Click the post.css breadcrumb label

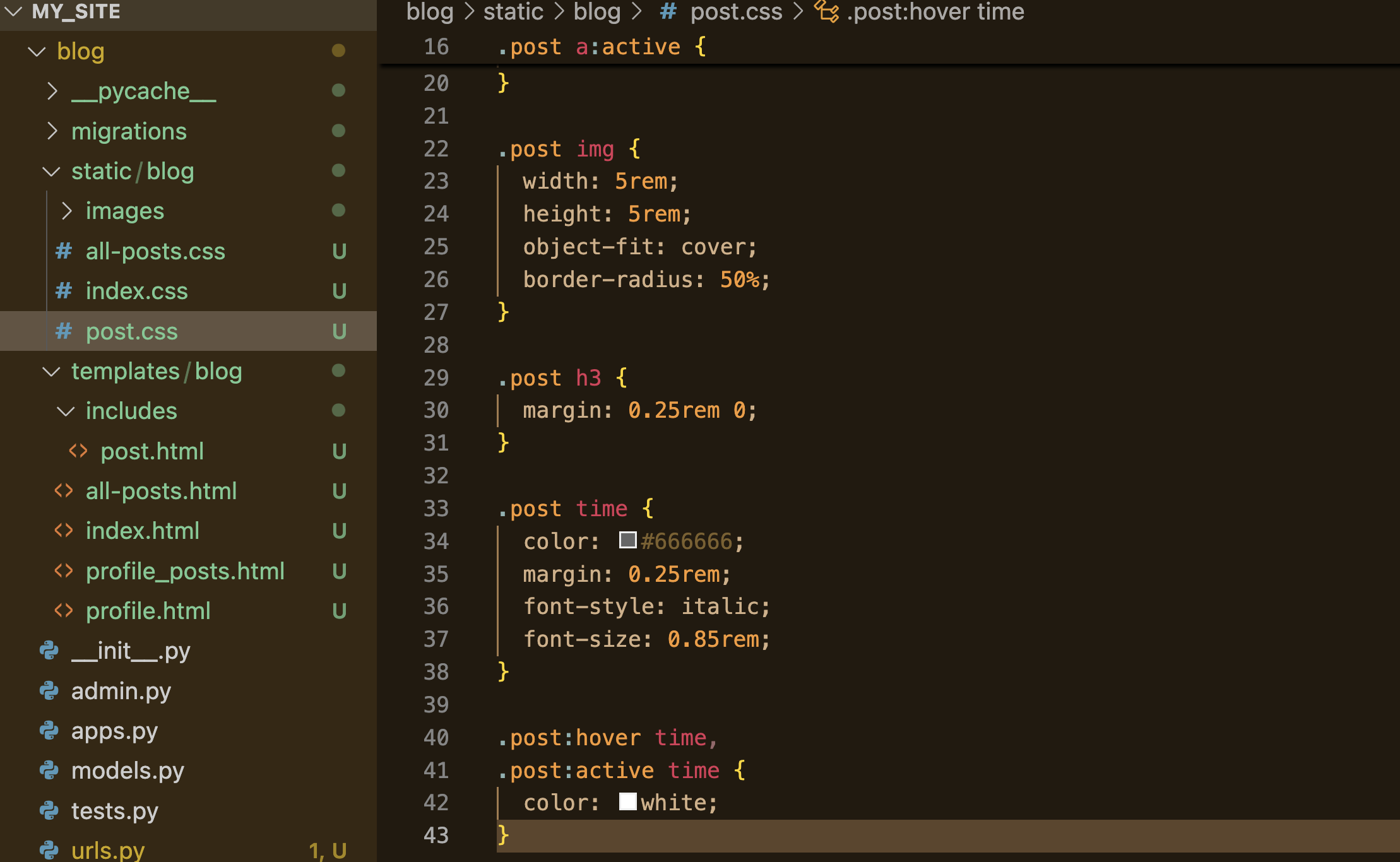[736, 11]
